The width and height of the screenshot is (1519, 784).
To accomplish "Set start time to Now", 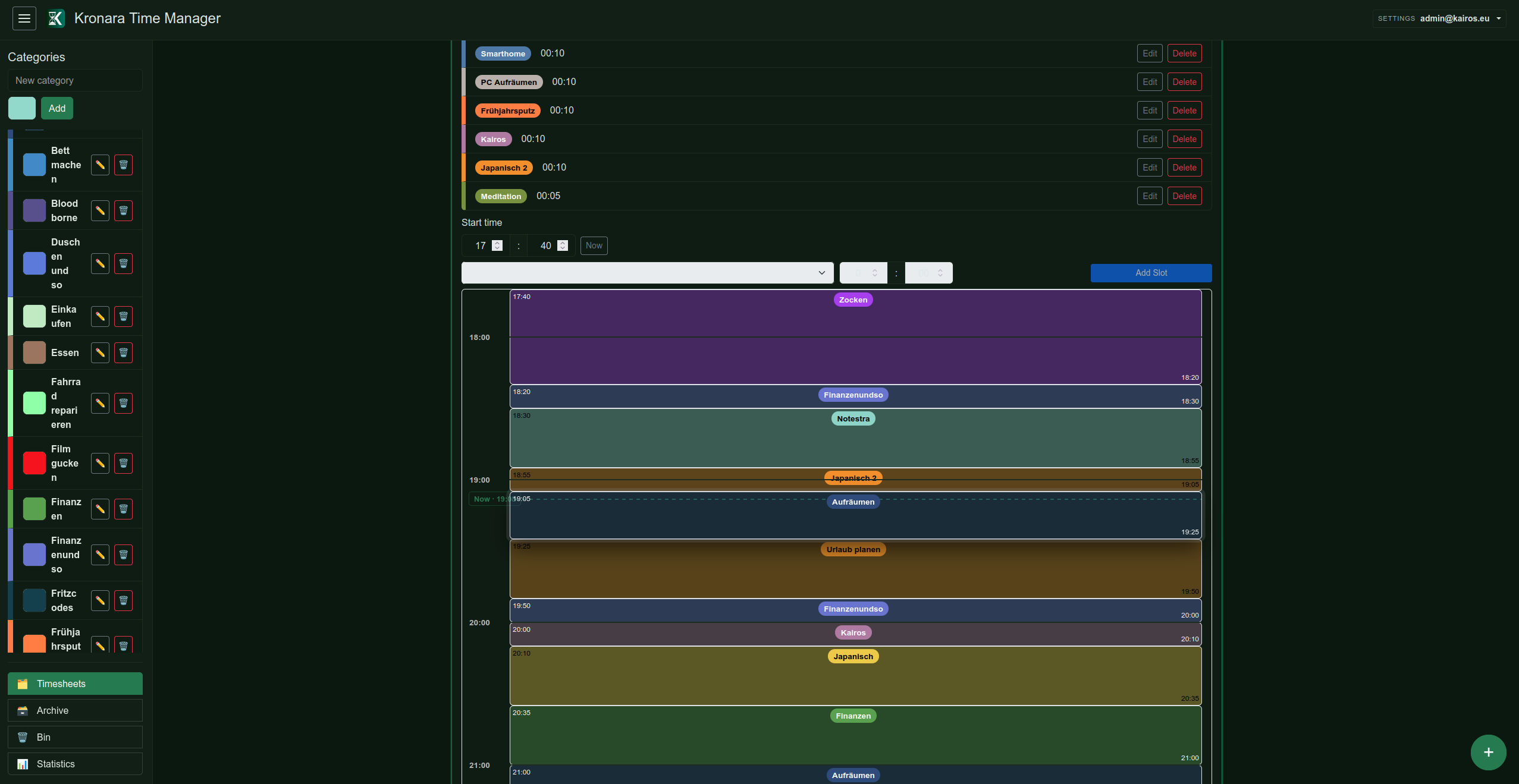I will (x=594, y=245).
